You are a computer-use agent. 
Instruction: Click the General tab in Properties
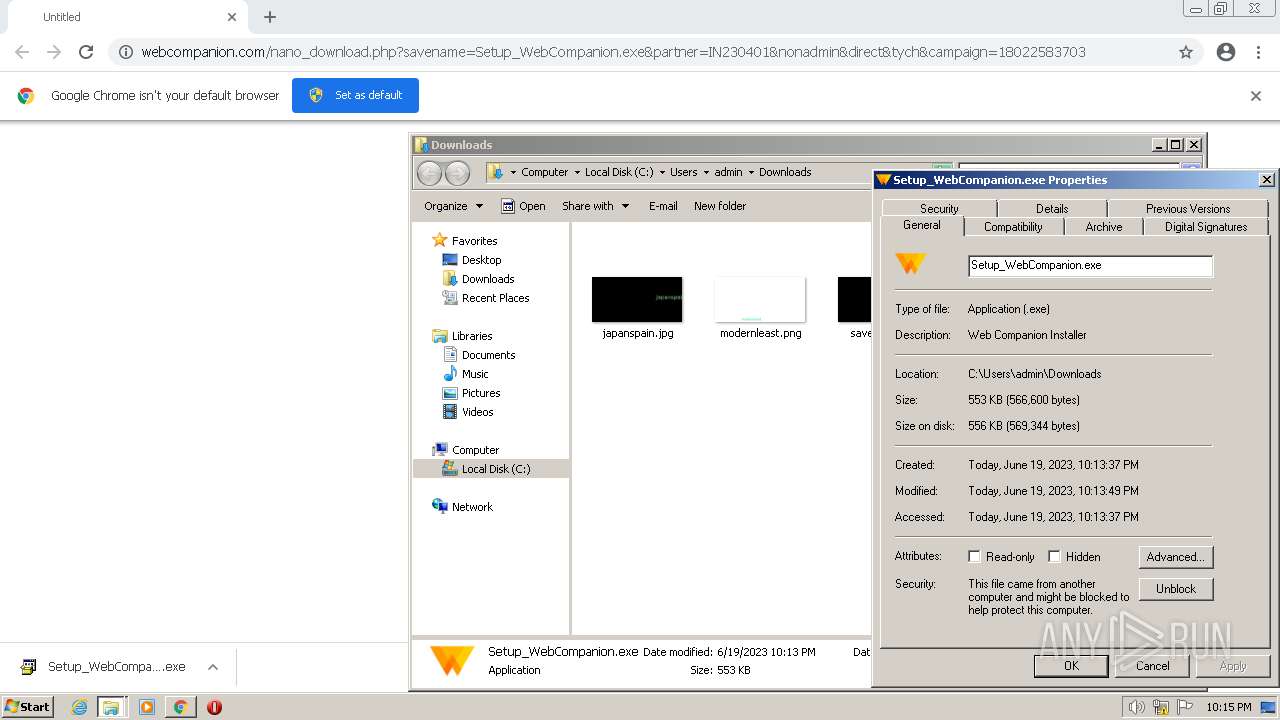click(x=922, y=225)
